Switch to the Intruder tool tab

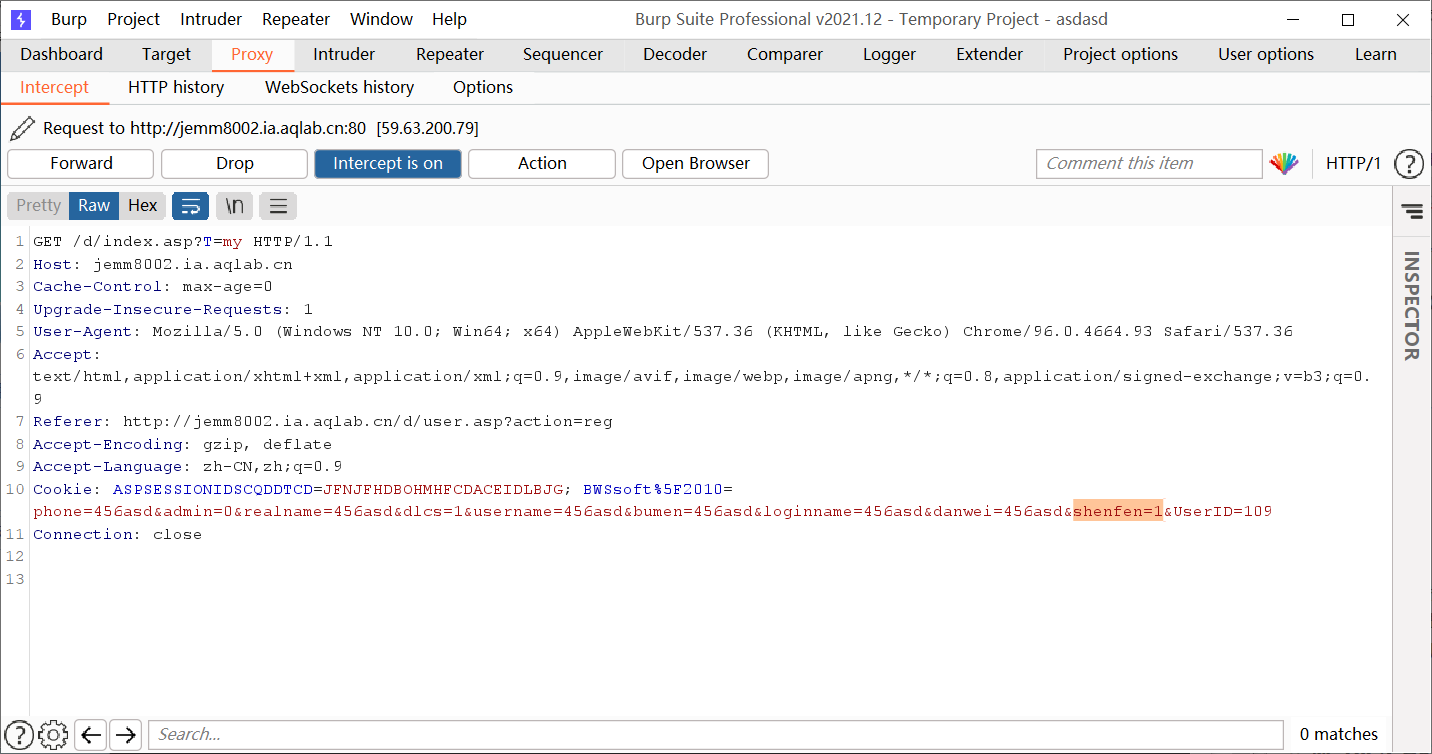344,54
